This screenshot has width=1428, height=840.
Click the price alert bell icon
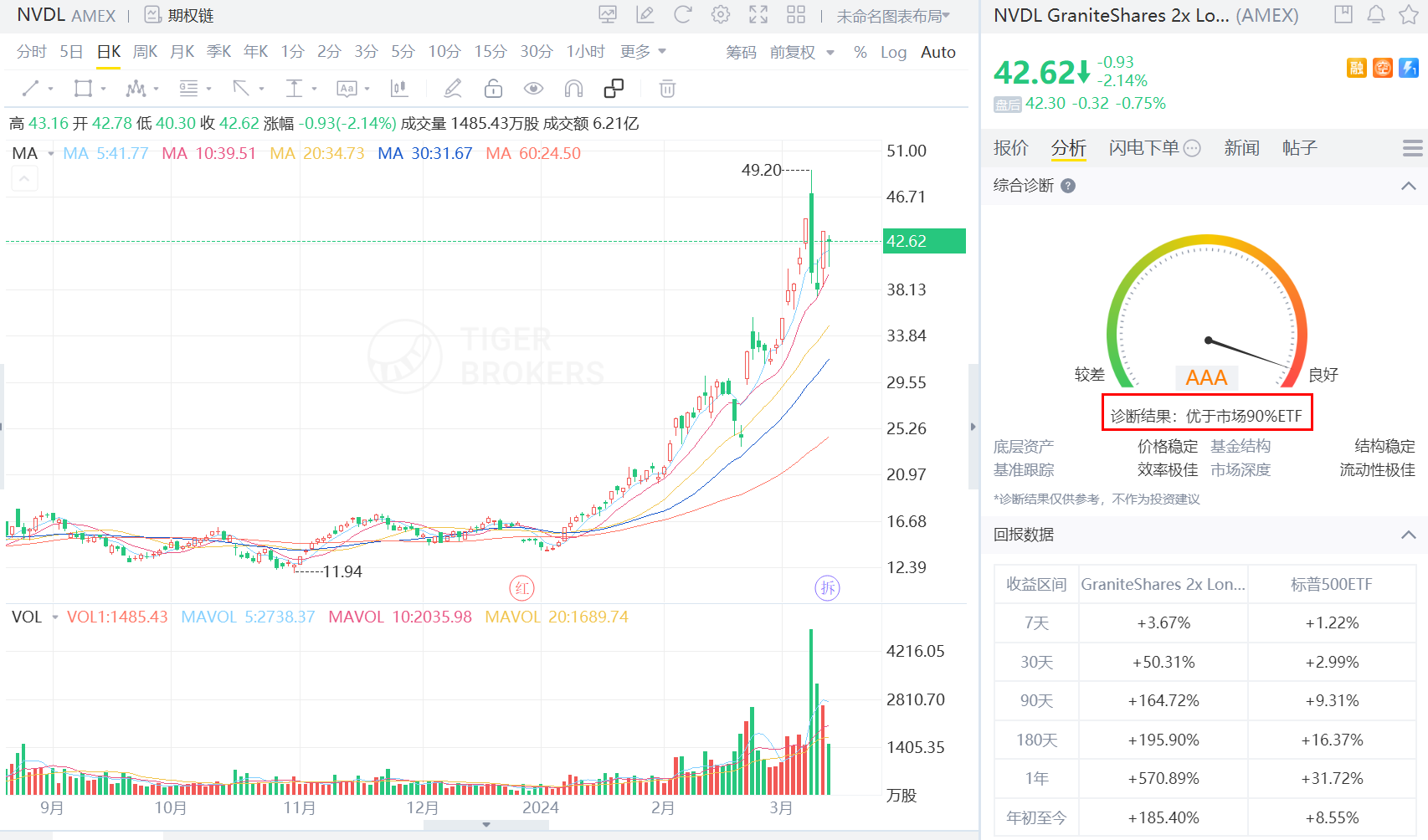click(1376, 15)
